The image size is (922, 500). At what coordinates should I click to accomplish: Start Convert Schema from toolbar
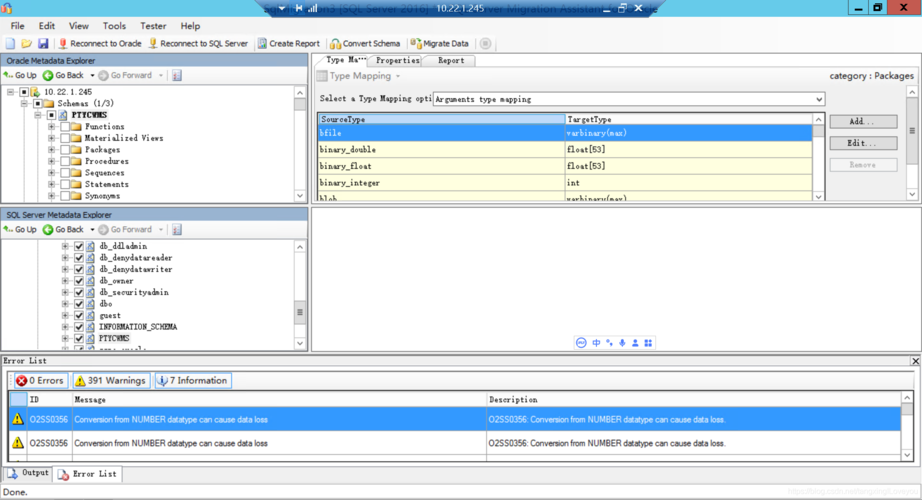click(x=365, y=44)
